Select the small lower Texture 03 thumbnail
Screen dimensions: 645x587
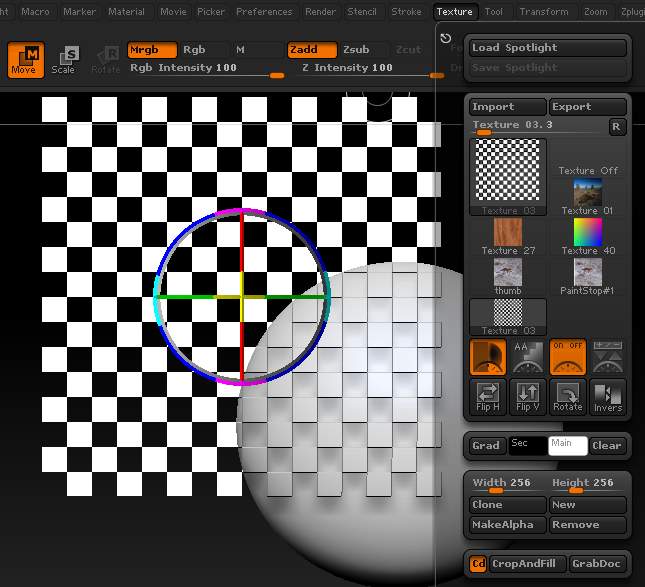click(x=508, y=317)
